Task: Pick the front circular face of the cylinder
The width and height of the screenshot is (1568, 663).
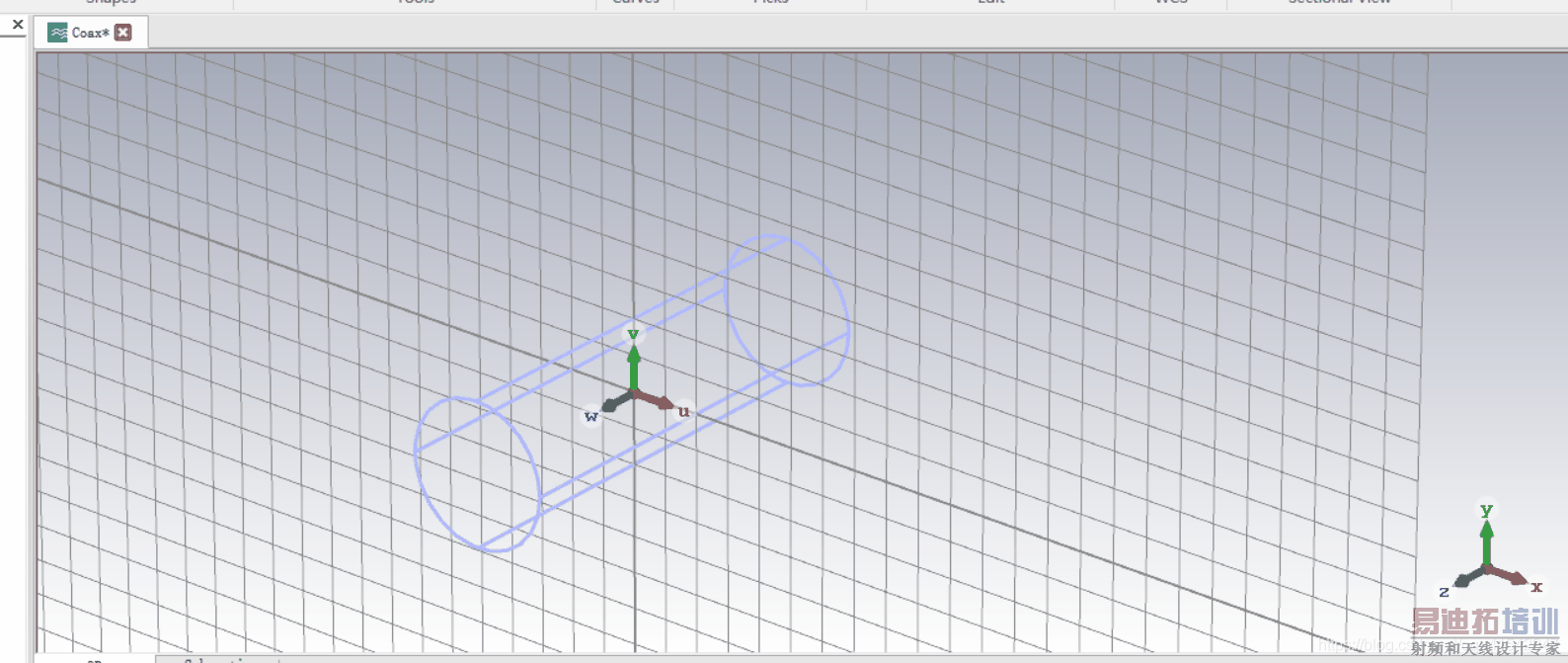Action: (478, 473)
